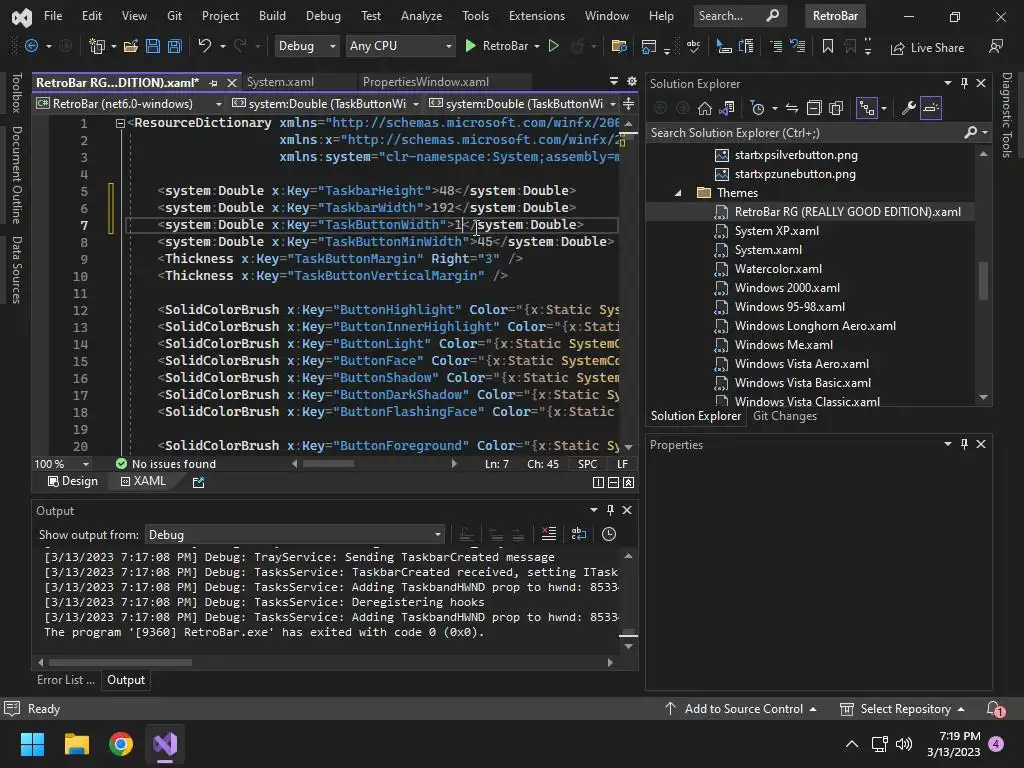Open the notifications bell in status bar
Viewport: 1024px width, 768px height.
click(995, 709)
